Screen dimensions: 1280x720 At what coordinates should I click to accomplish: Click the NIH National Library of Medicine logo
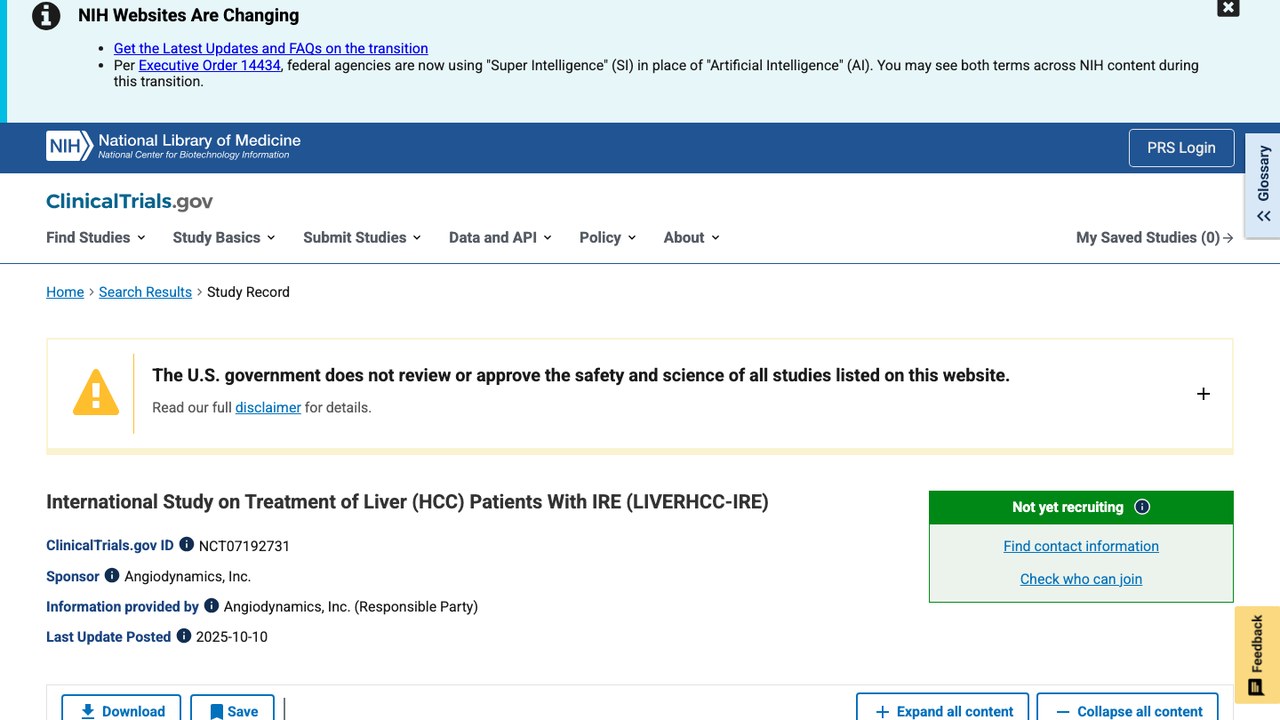(x=173, y=147)
